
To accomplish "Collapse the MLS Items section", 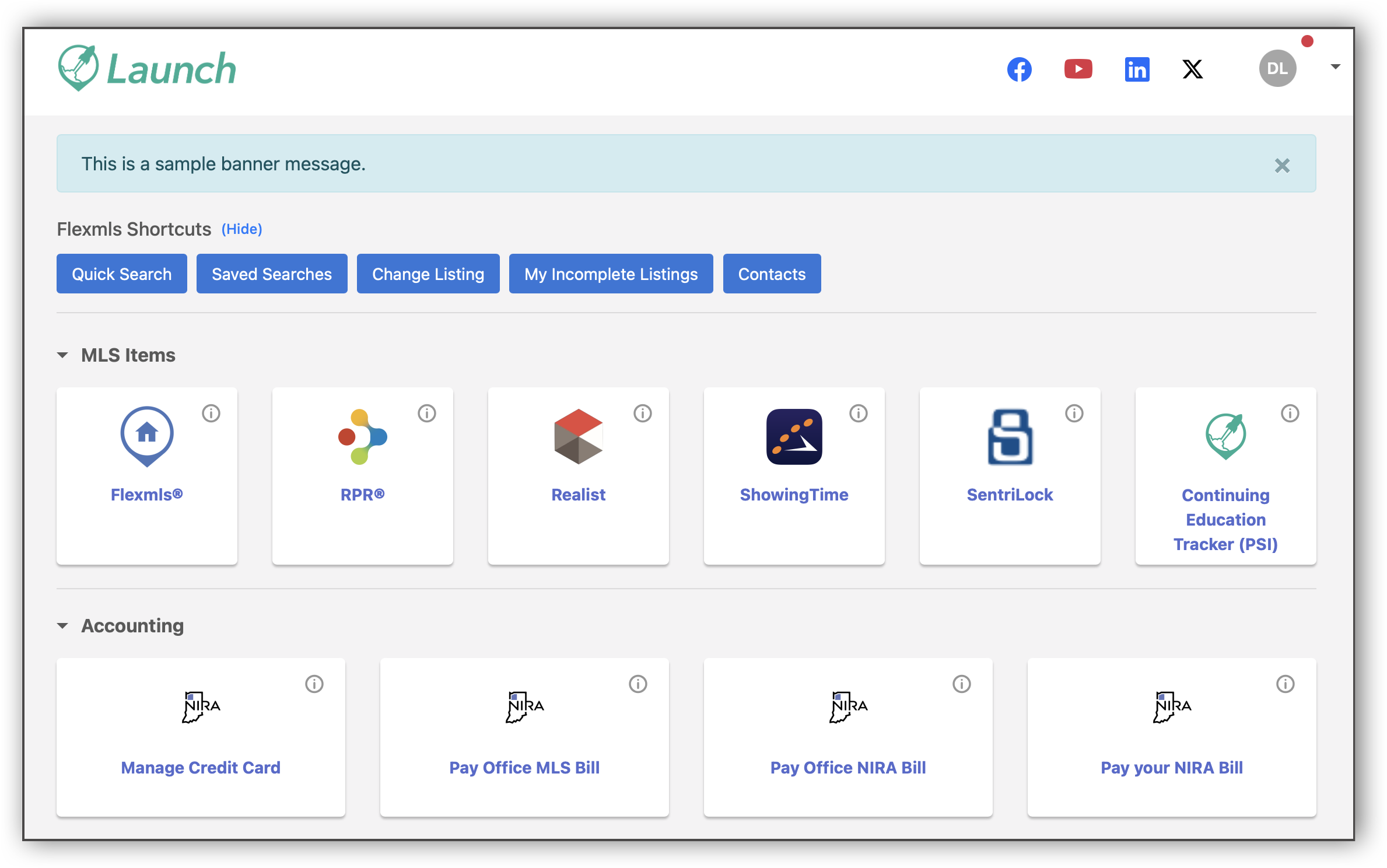I will 62,355.
